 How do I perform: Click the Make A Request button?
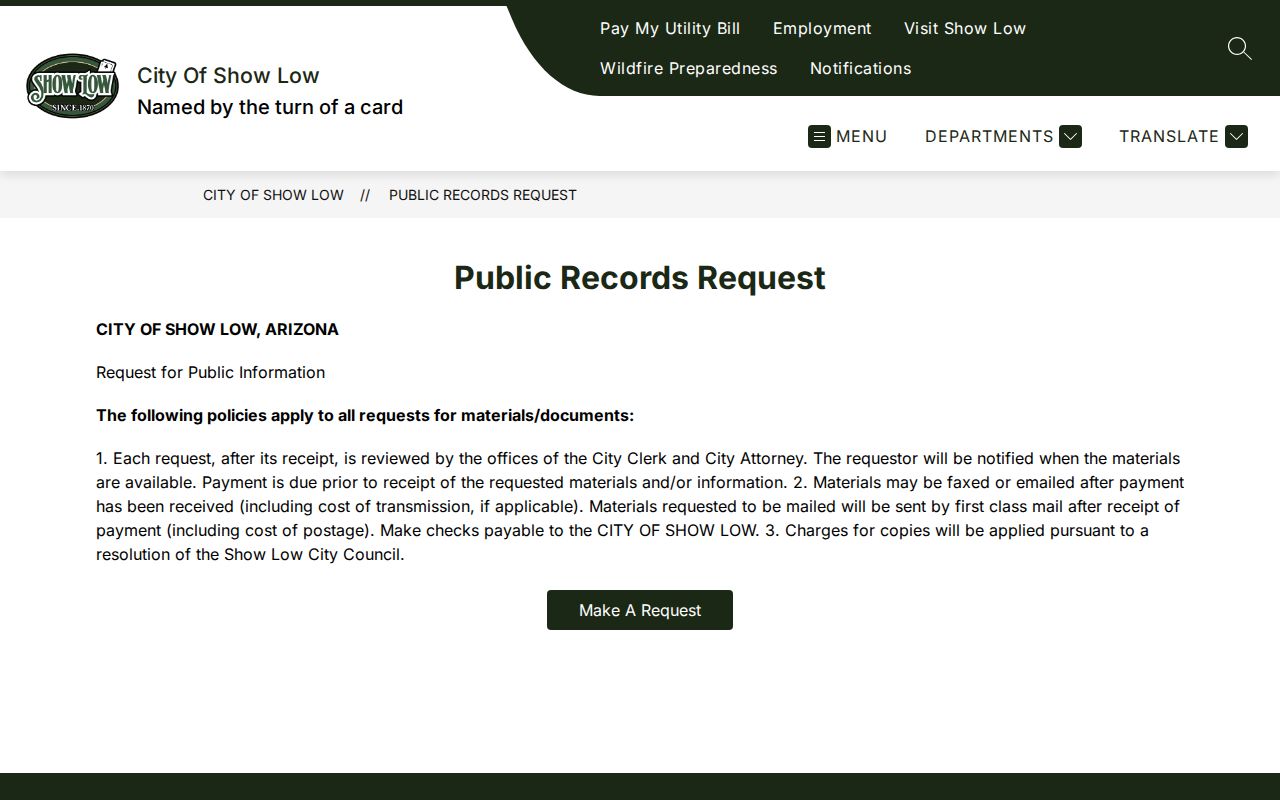(x=640, y=610)
